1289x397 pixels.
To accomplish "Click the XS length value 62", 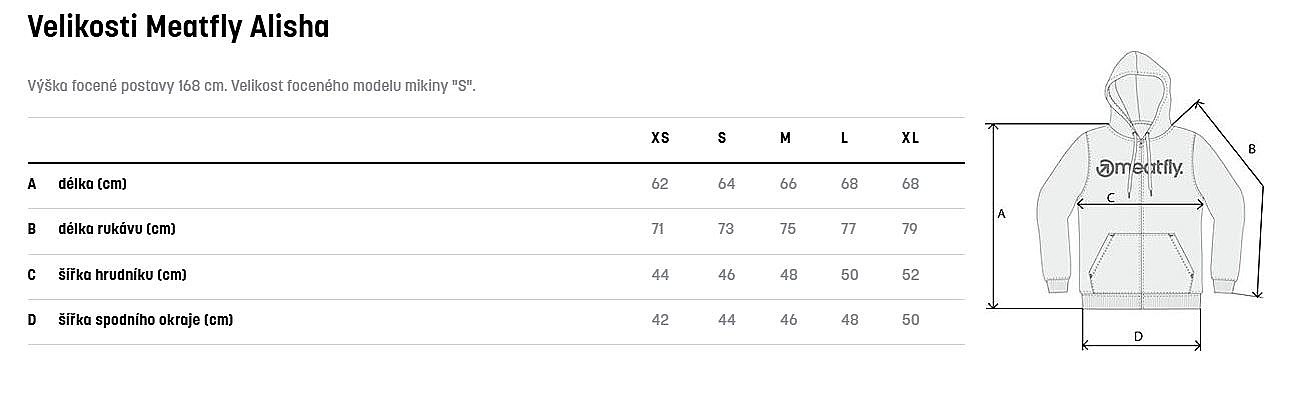I will coord(660,184).
